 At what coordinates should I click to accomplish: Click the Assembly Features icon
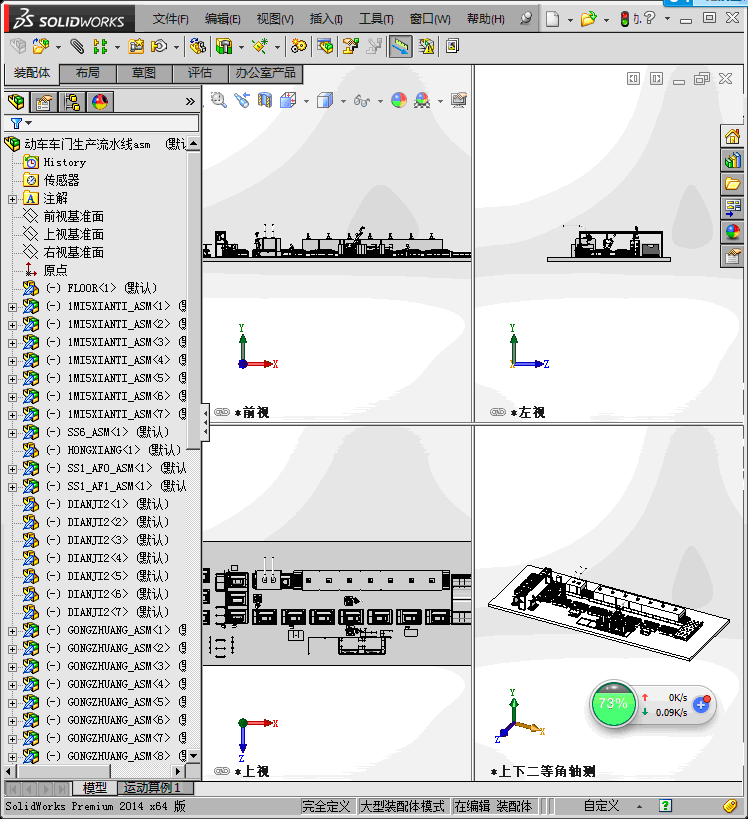[224, 46]
